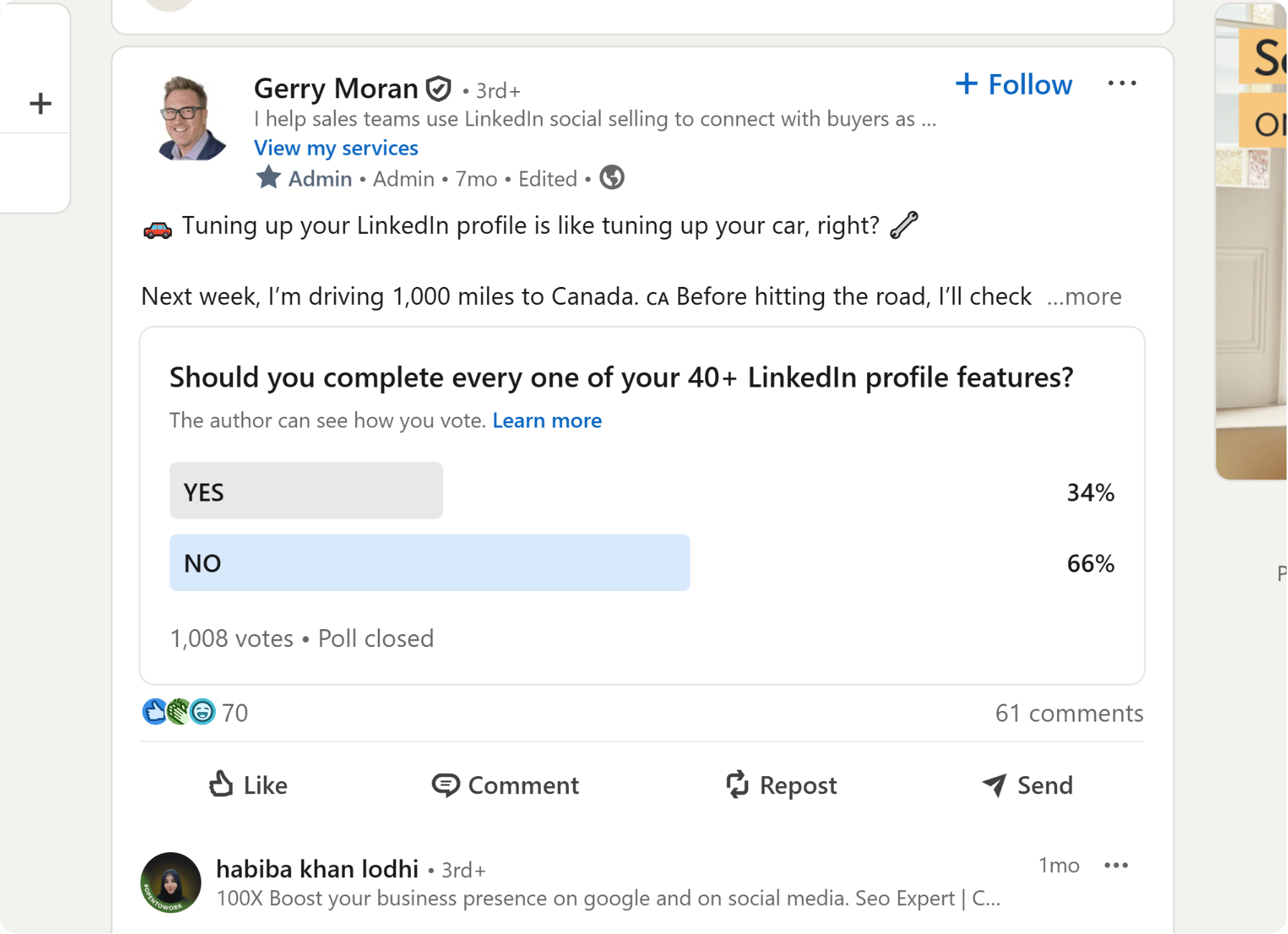Click Learn more about poll voting
The height and width of the screenshot is (934, 1288).
546,420
